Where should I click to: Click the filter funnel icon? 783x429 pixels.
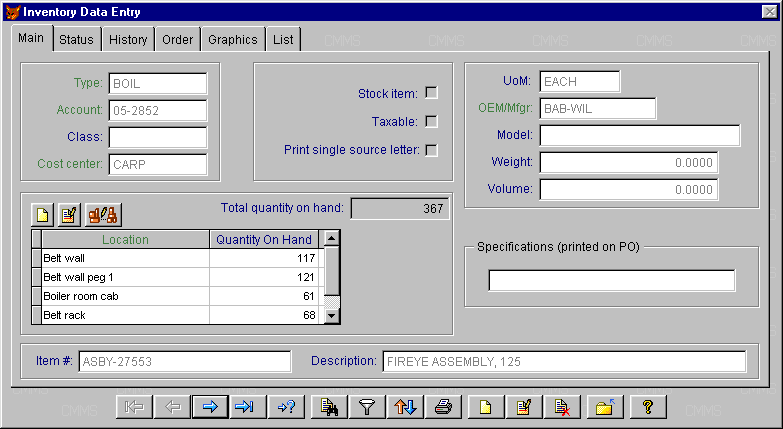click(x=368, y=407)
